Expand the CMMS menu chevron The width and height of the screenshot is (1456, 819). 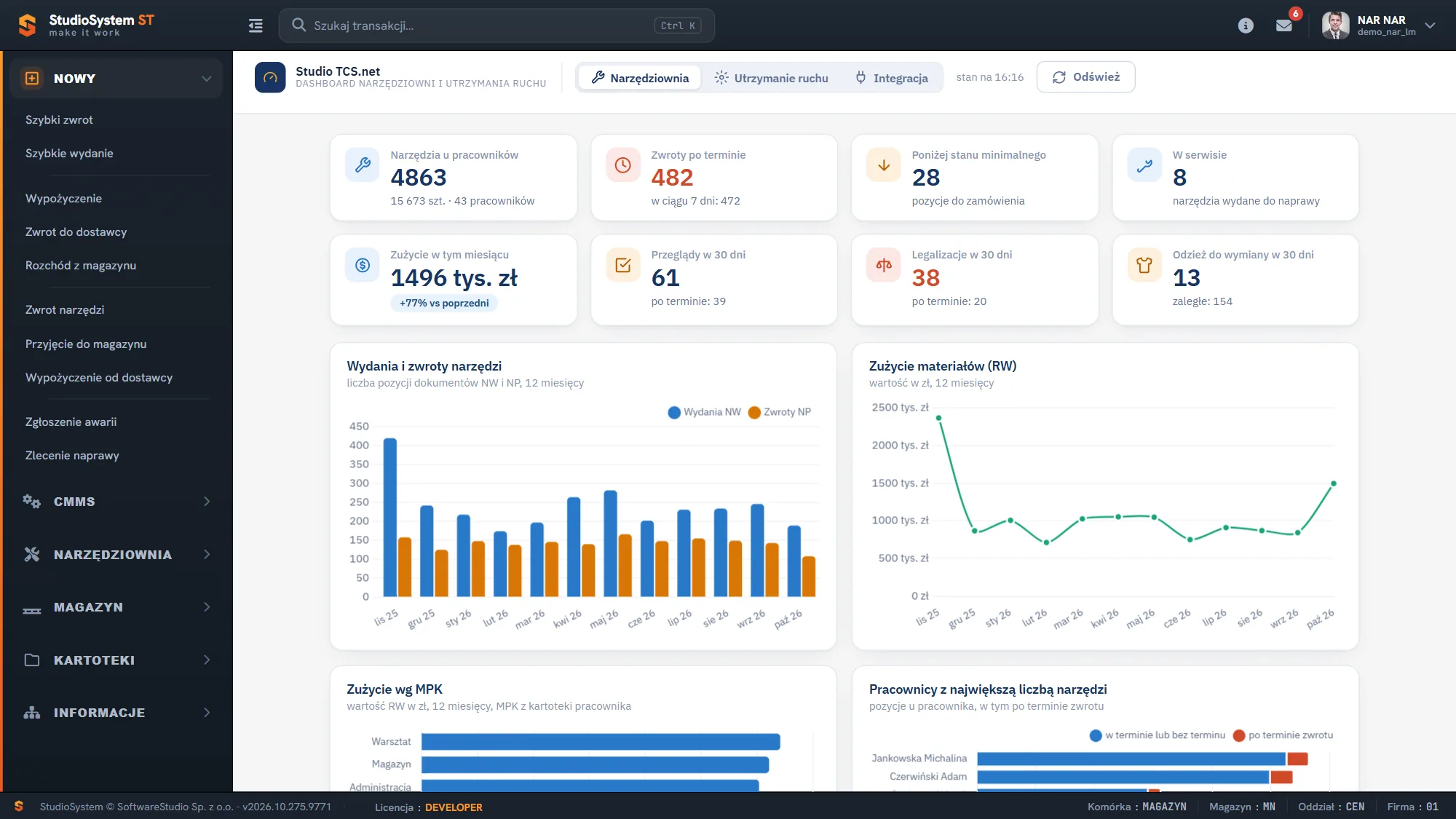(207, 502)
